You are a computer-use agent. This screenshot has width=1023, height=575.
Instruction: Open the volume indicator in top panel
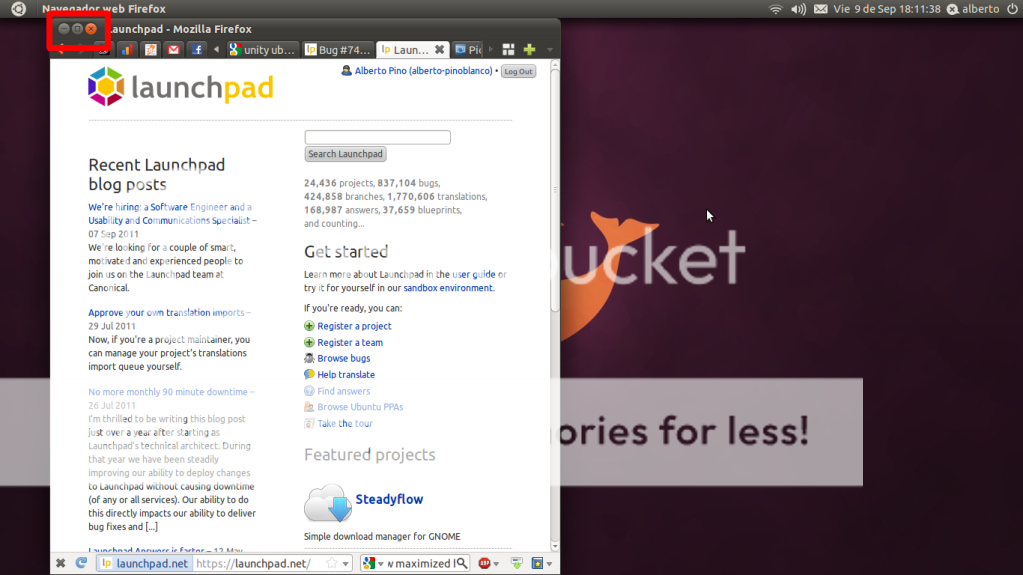tap(798, 9)
